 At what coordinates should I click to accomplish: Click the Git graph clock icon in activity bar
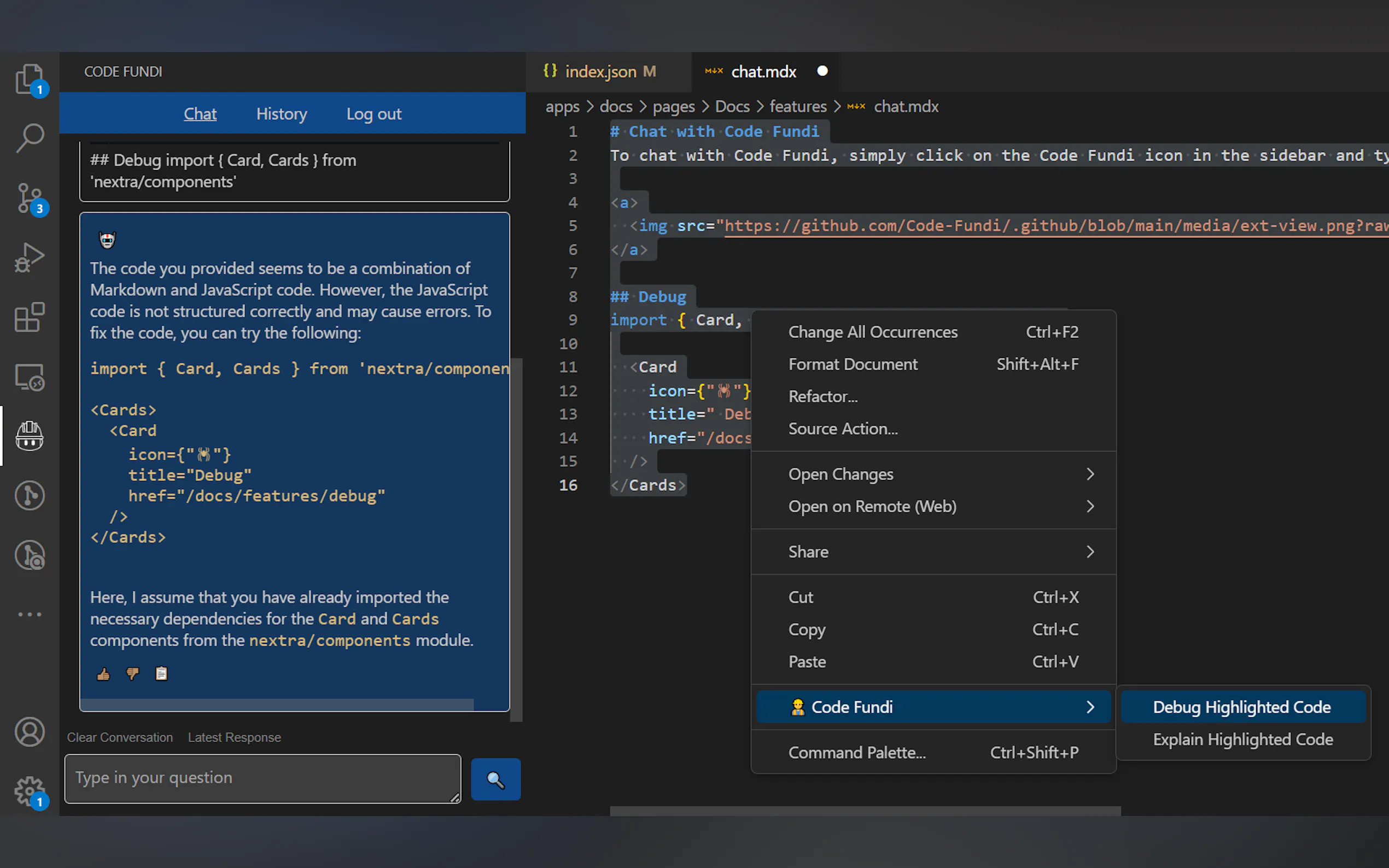pyautogui.click(x=30, y=495)
